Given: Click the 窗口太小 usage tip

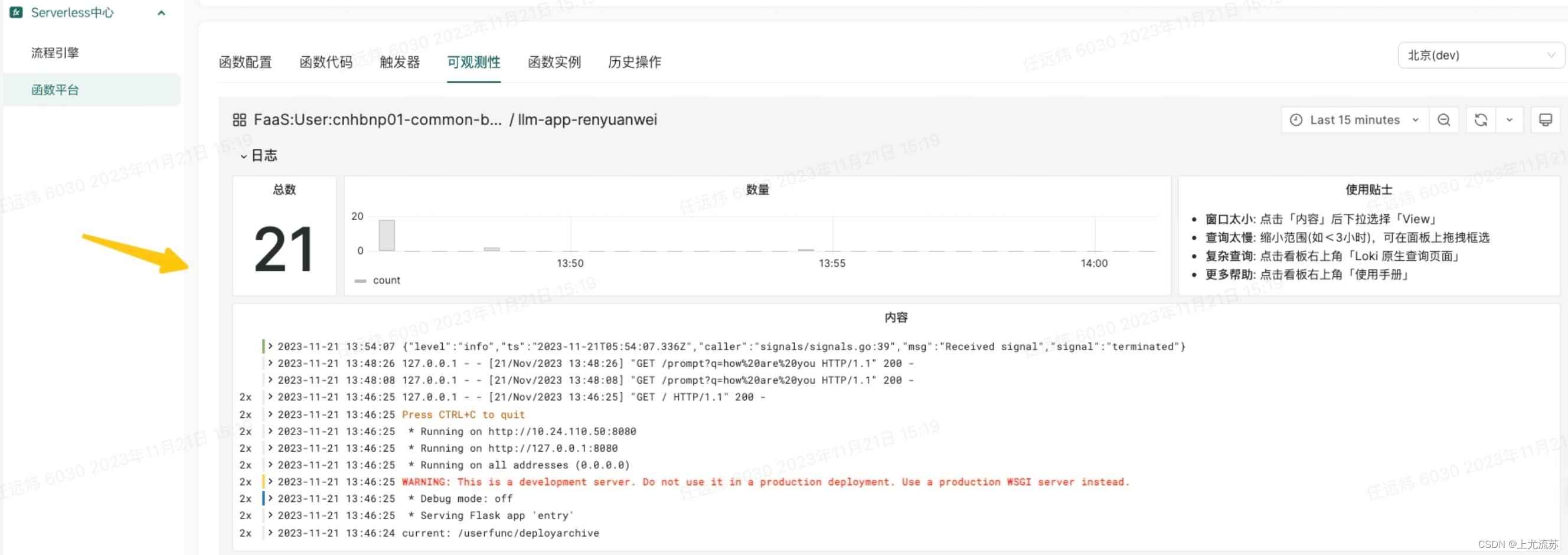Looking at the screenshot, I should pos(1321,220).
